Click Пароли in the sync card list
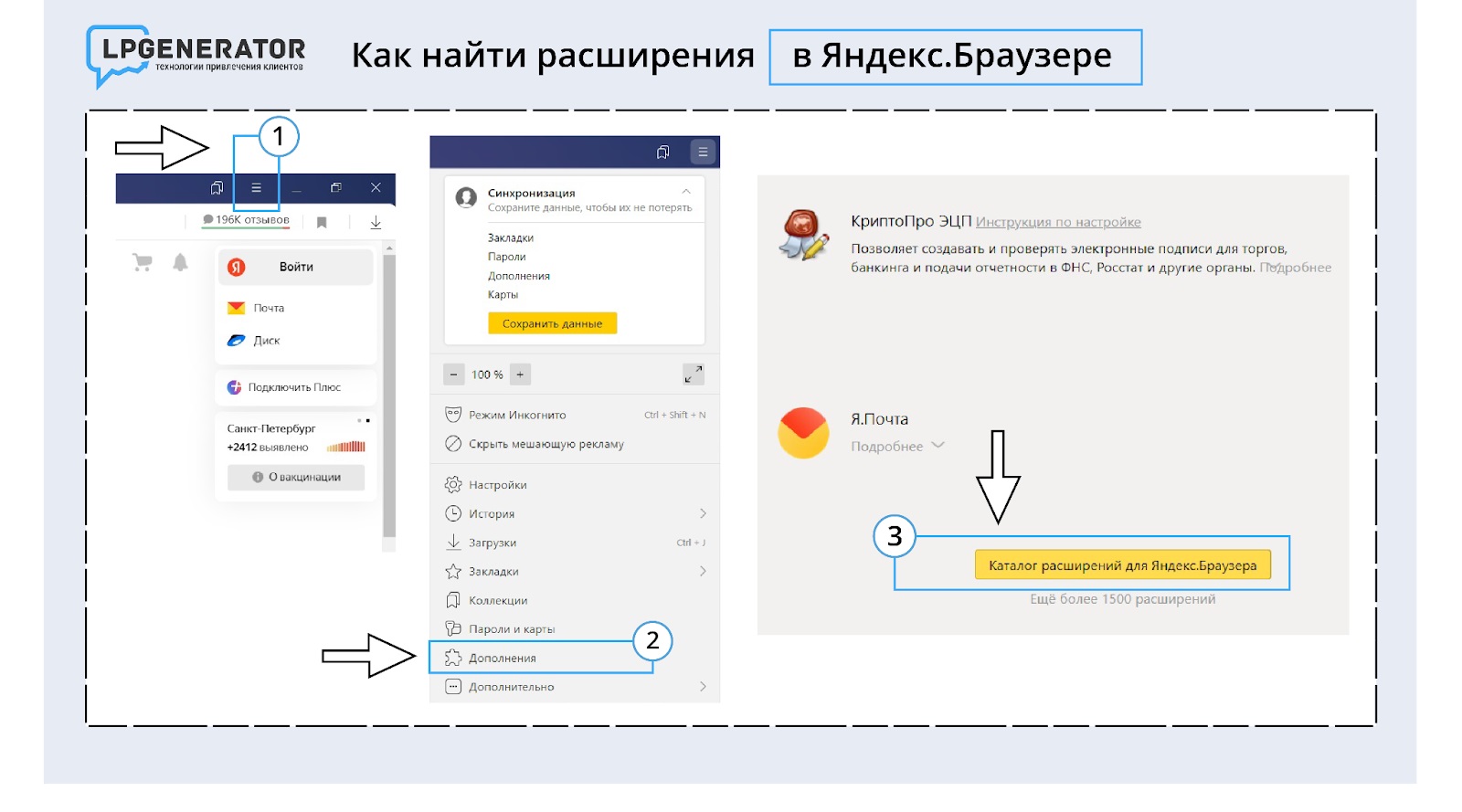Screen dimensions: 1462x812 [507, 257]
